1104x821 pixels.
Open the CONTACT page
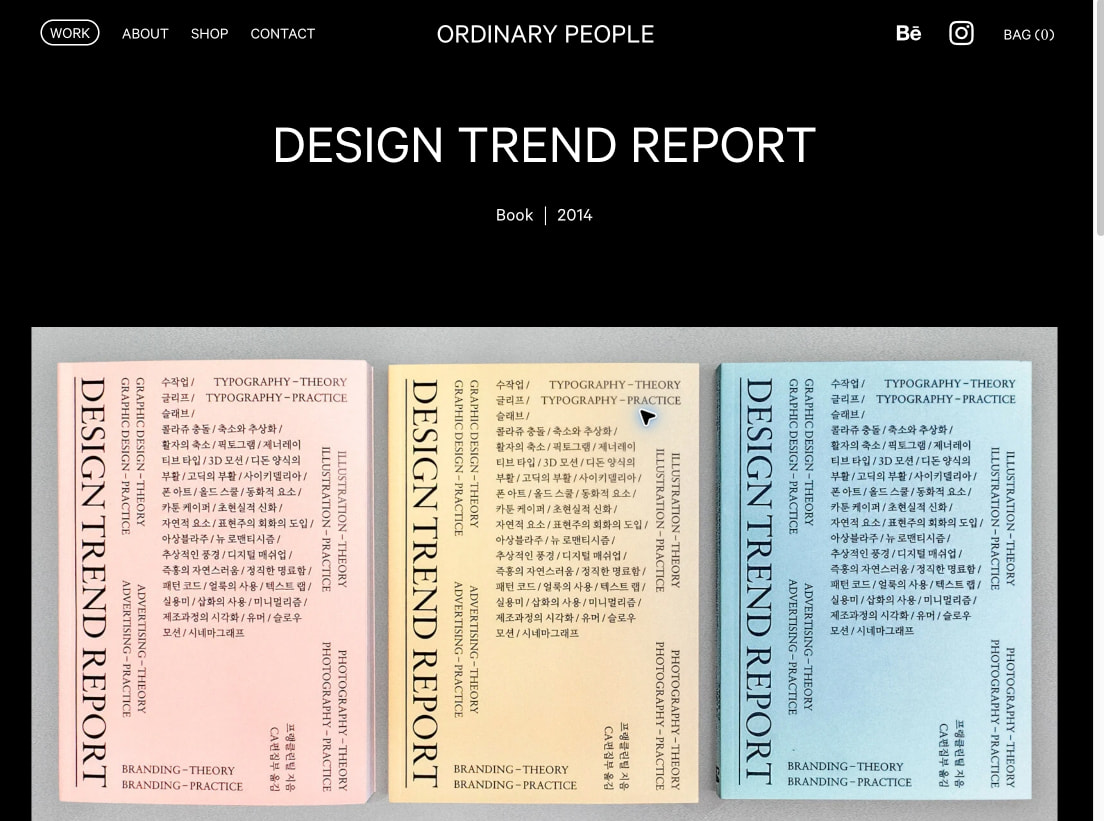click(282, 34)
